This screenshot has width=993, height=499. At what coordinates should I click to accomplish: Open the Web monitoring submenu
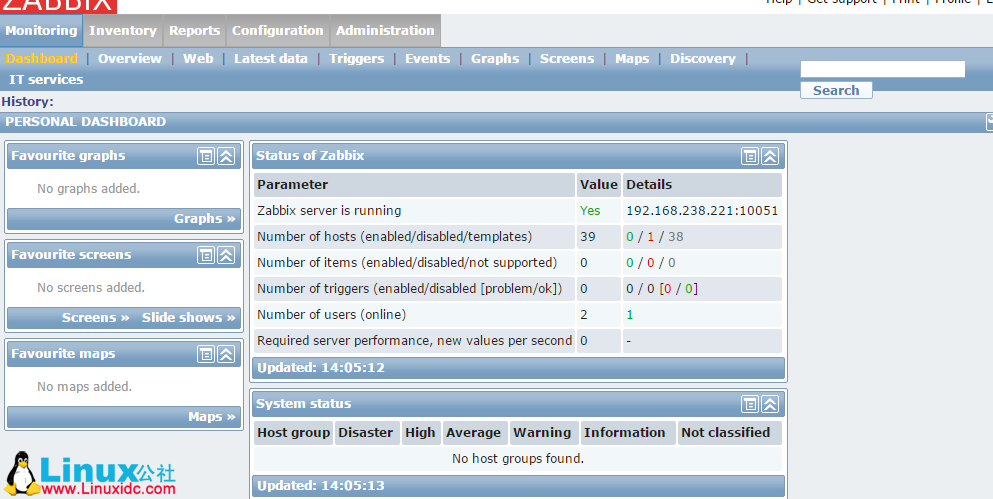(x=198, y=58)
